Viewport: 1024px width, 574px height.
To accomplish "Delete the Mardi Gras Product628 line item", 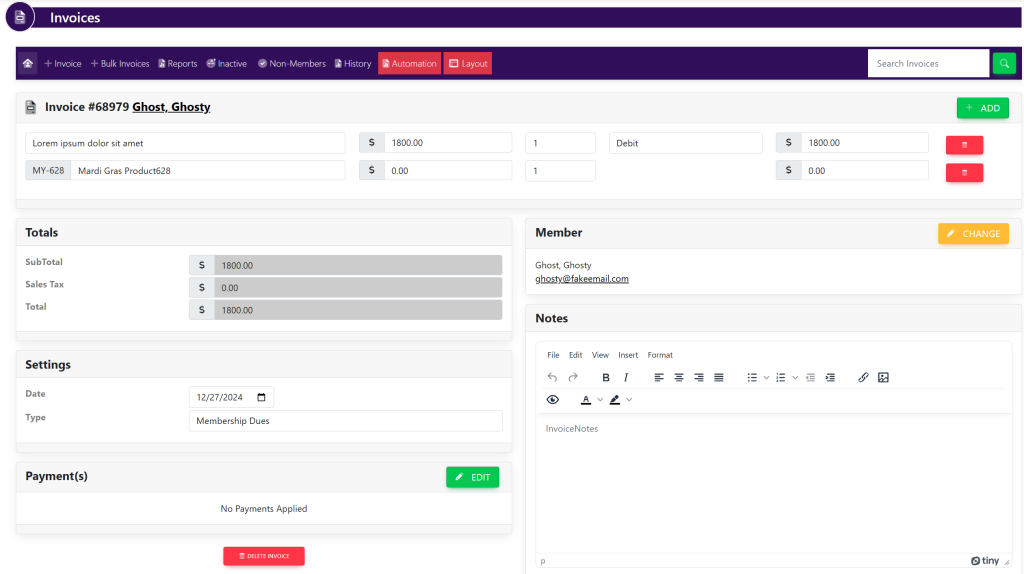I will click(964, 173).
